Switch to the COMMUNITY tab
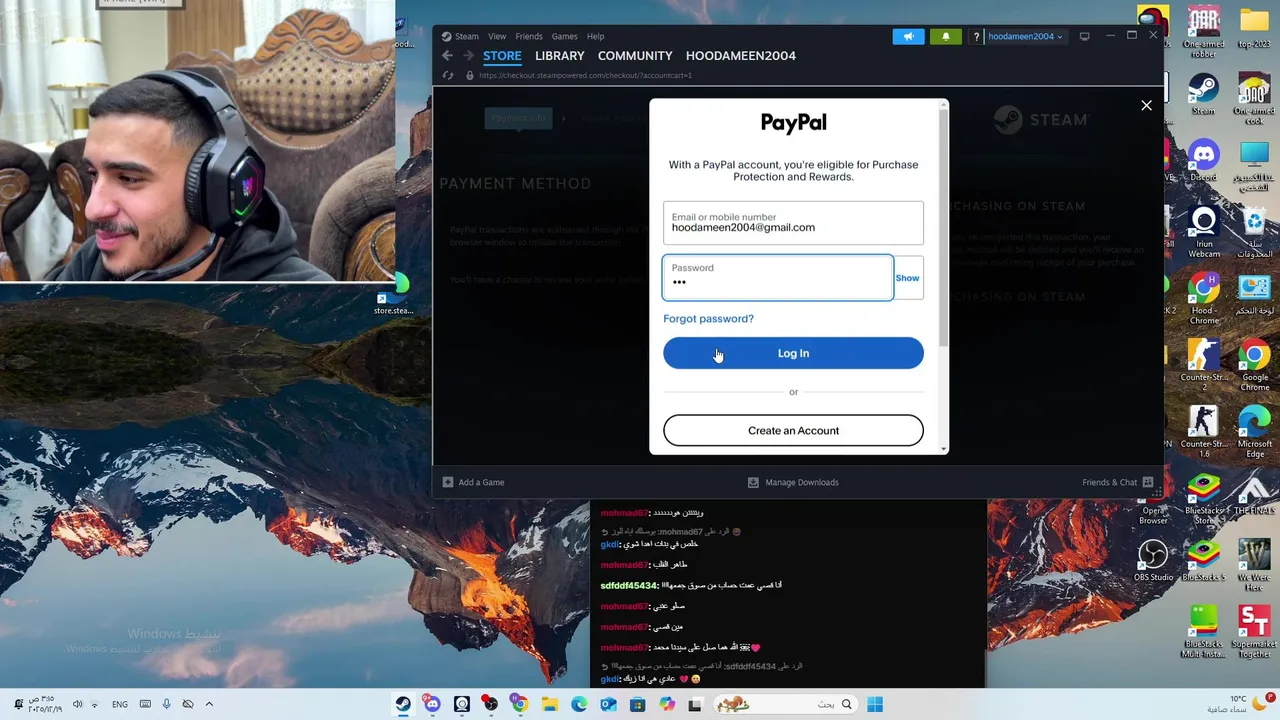The image size is (1280, 720). point(635,56)
